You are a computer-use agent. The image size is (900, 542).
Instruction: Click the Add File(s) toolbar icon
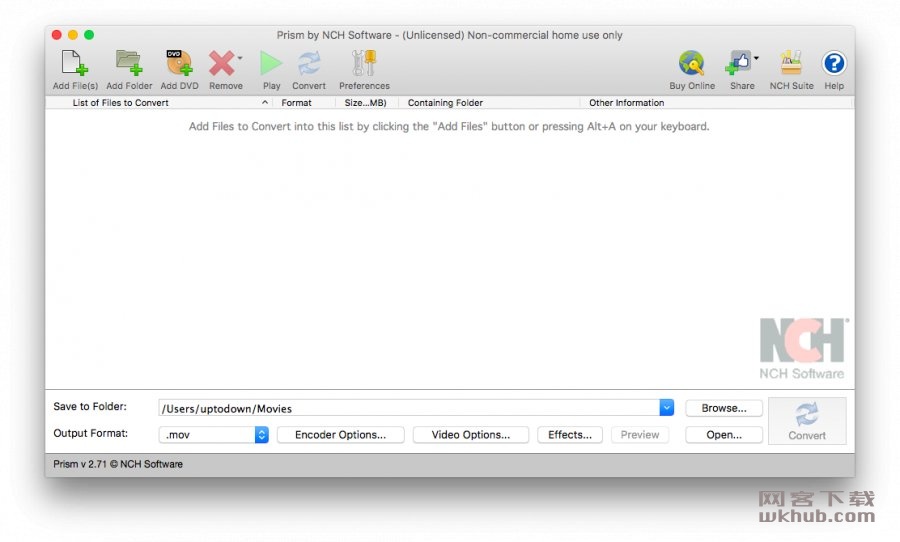[75, 63]
